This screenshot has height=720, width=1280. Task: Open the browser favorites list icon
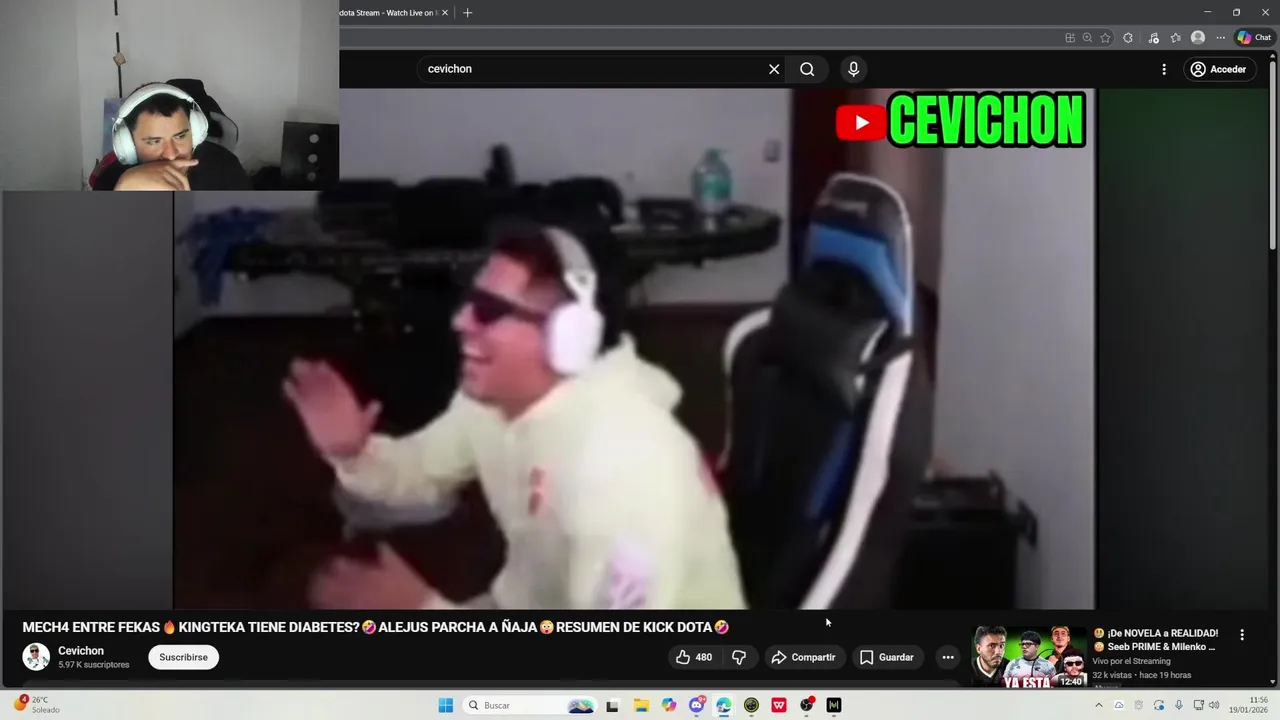[x=1175, y=37]
